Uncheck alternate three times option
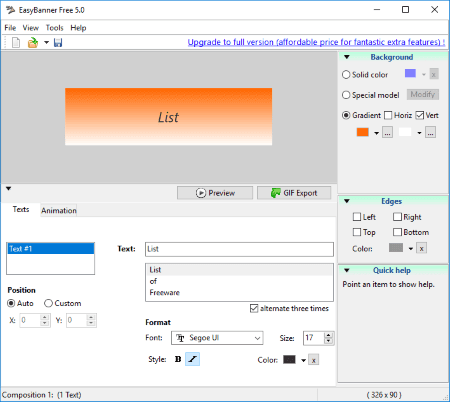Image resolution: width=450 pixels, height=402 pixels. tap(254, 308)
